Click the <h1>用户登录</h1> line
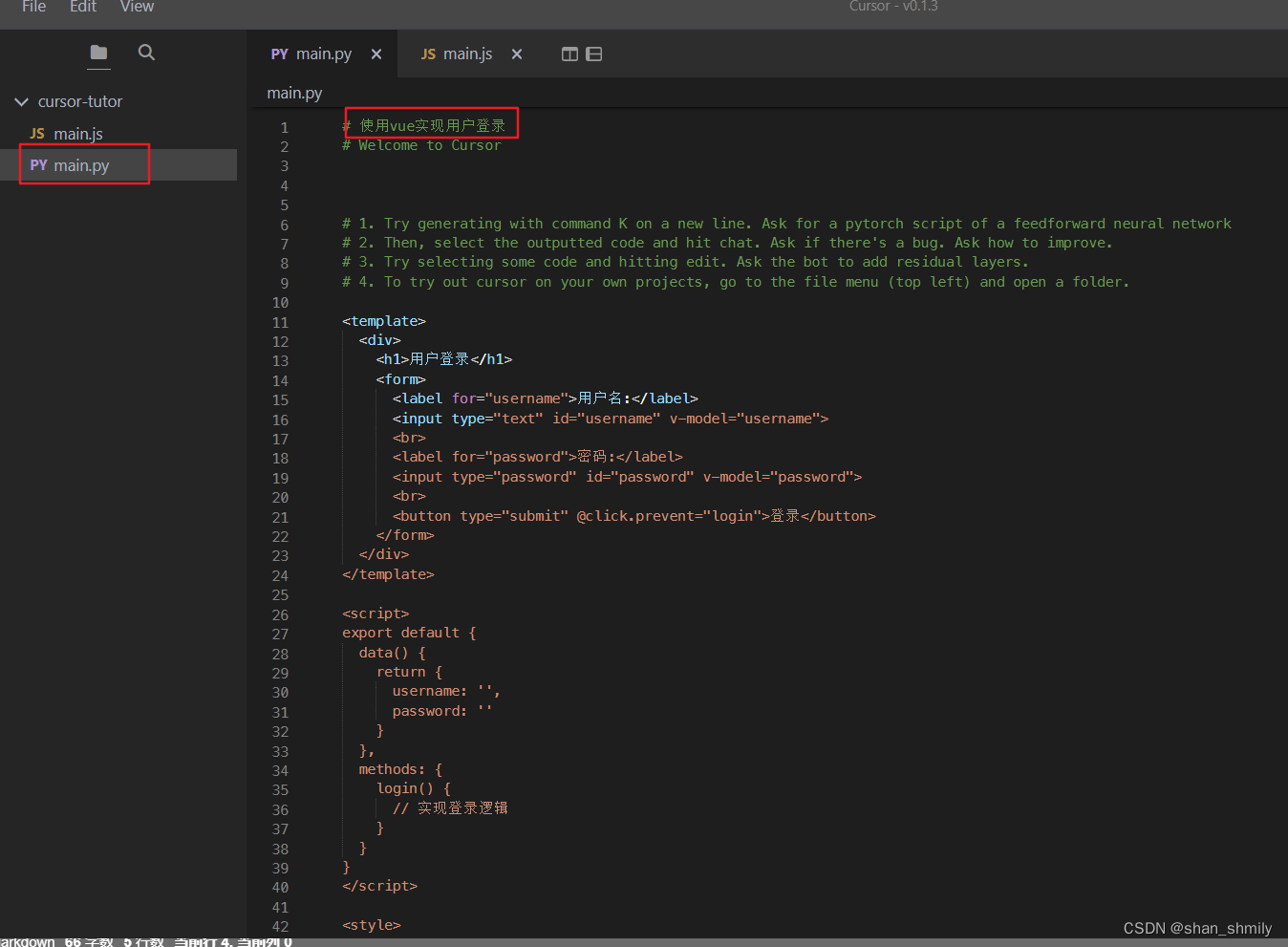The height and width of the screenshot is (947, 1288). point(444,359)
